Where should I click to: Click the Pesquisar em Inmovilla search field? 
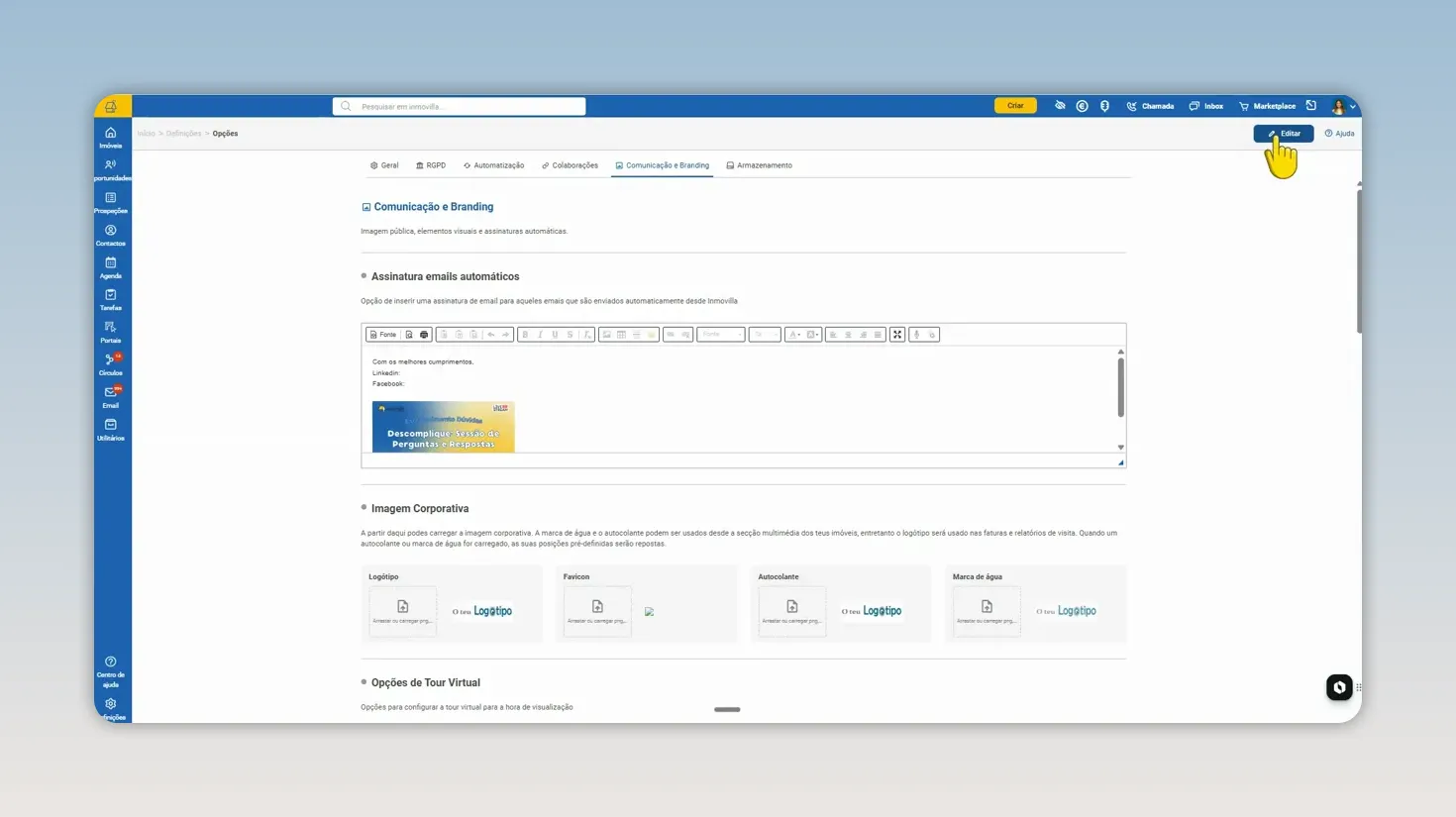pyautogui.click(x=460, y=106)
